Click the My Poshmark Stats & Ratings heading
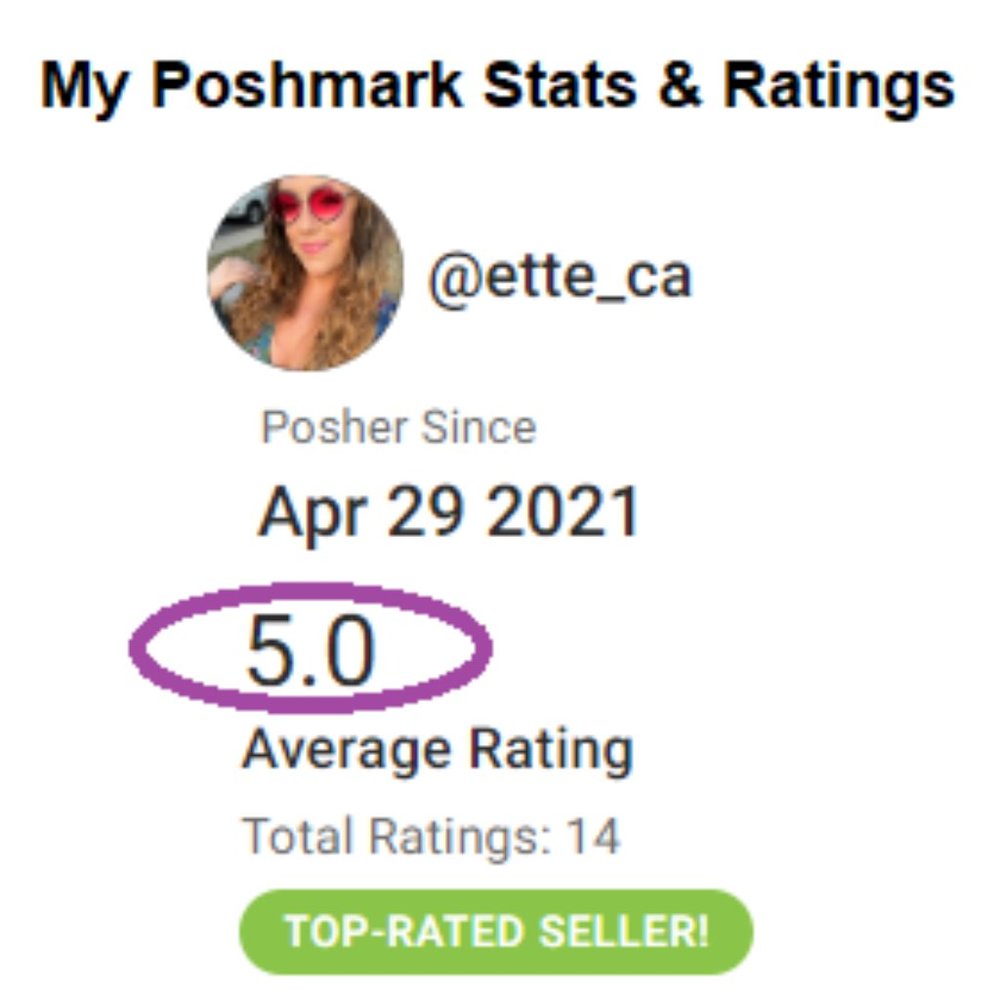1000x1000 pixels. 497,87
